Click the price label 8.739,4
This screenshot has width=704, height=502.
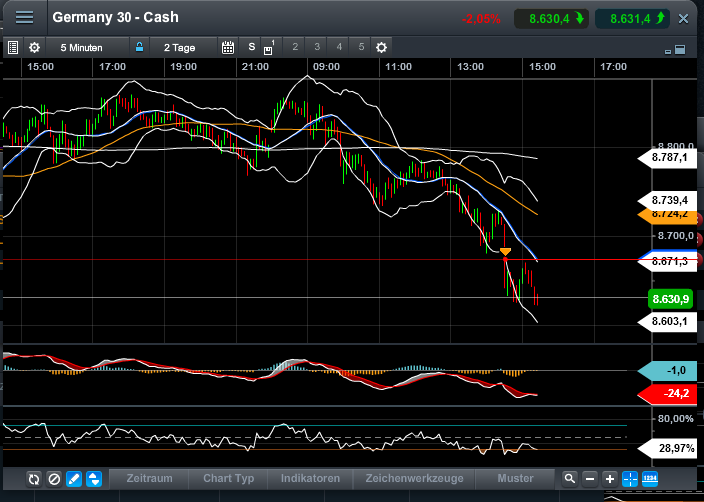click(x=668, y=200)
